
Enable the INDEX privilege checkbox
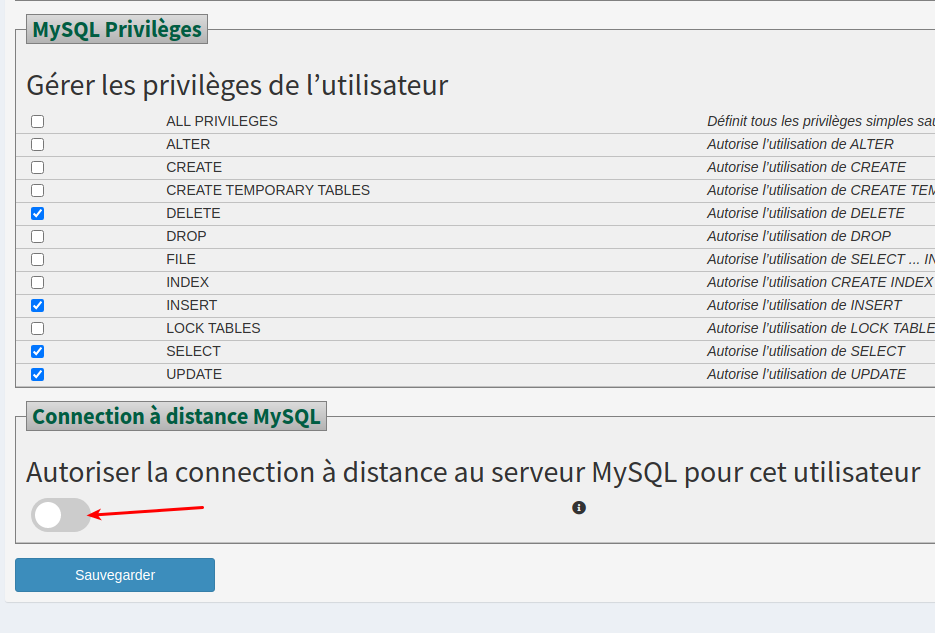pyautogui.click(x=38, y=283)
